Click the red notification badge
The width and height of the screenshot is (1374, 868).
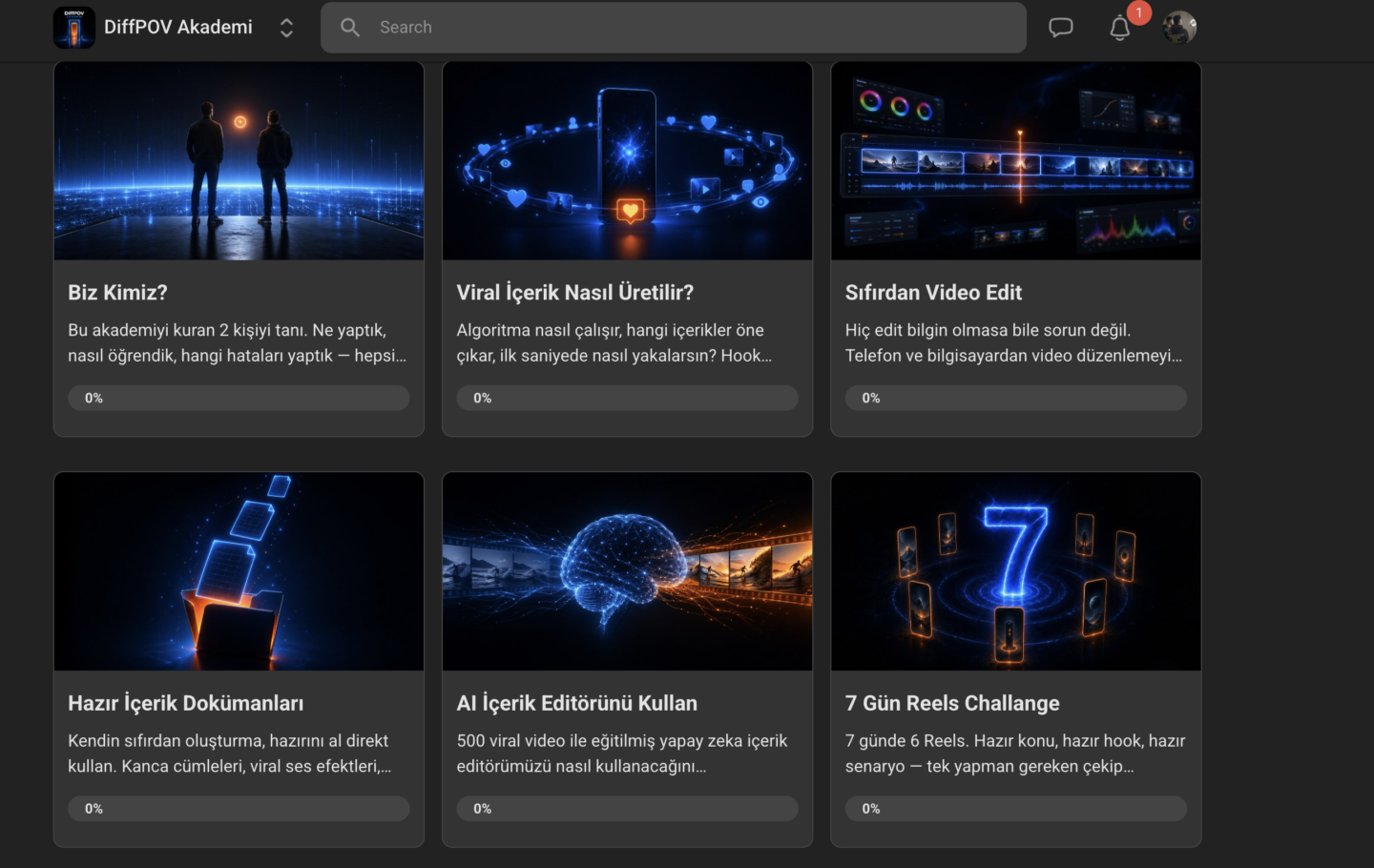click(1138, 12)
